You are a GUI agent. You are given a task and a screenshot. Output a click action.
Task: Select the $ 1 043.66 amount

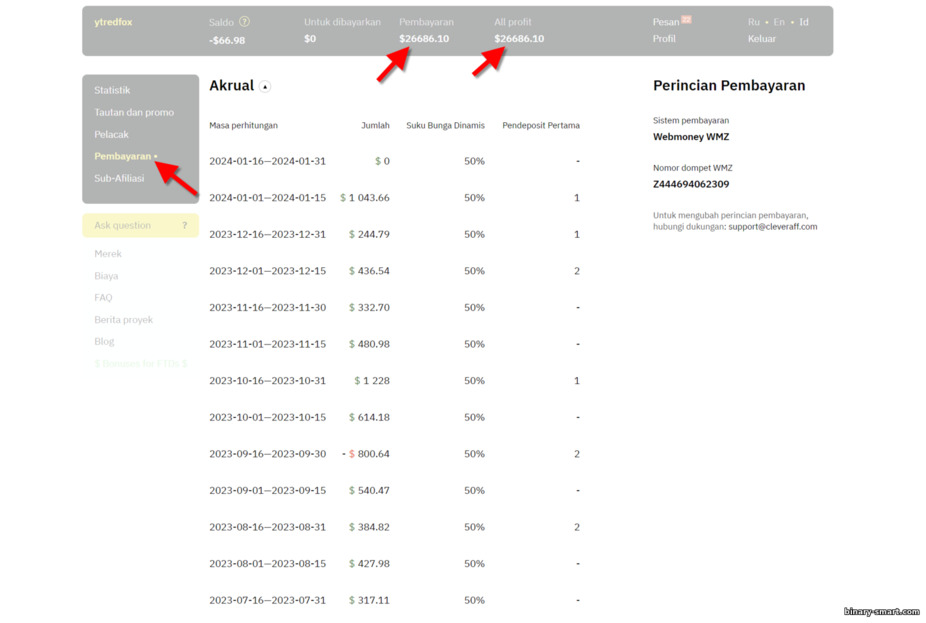pos(365,198)
